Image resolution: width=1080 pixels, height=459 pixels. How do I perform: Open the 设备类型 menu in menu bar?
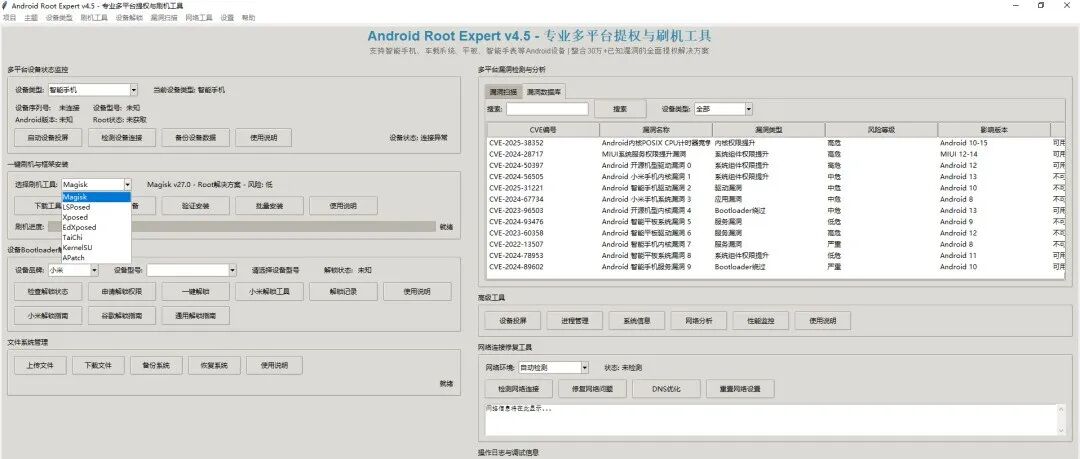tap(59, 18)
